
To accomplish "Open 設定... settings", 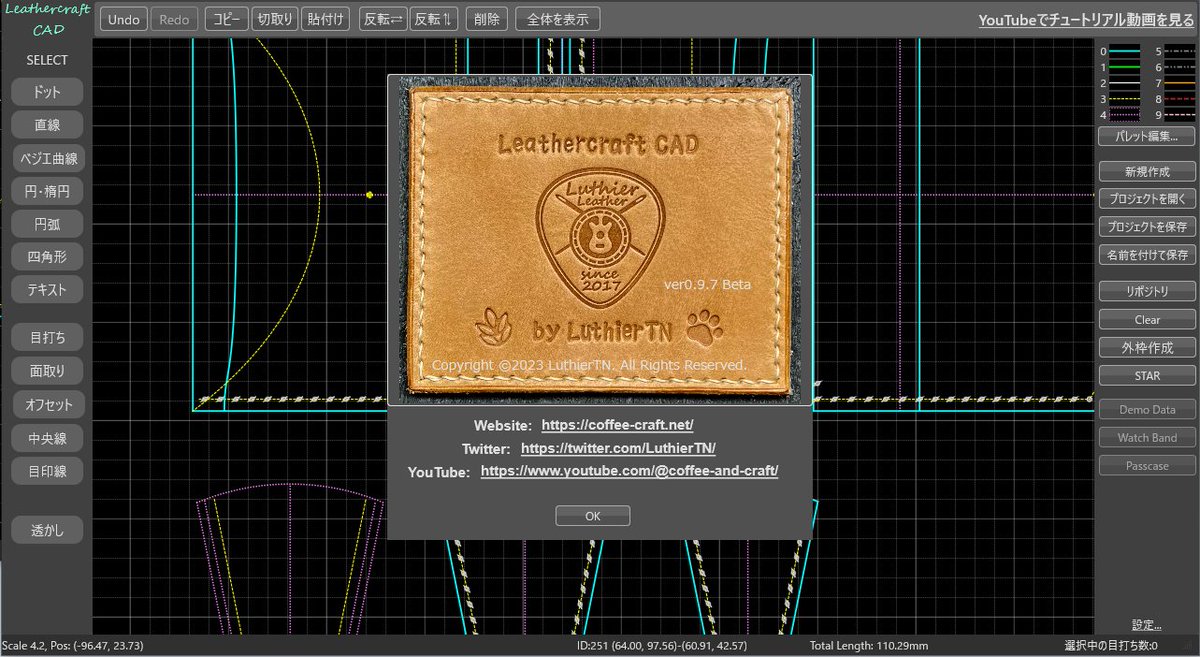I will (x=1146, y=626).
